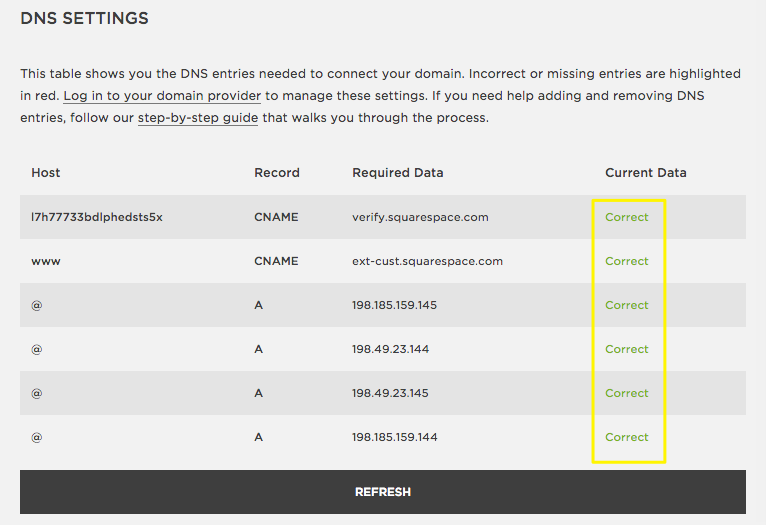The width and height of the screenshot is (766, 525).
Task: Select IP address 198.185.159.145
Action: pos(394,305)
